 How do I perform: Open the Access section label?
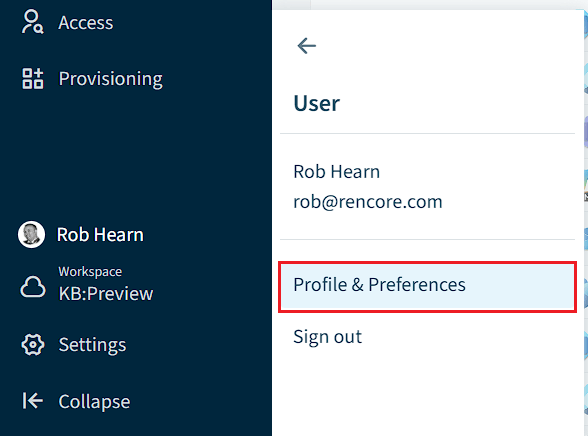86,22
